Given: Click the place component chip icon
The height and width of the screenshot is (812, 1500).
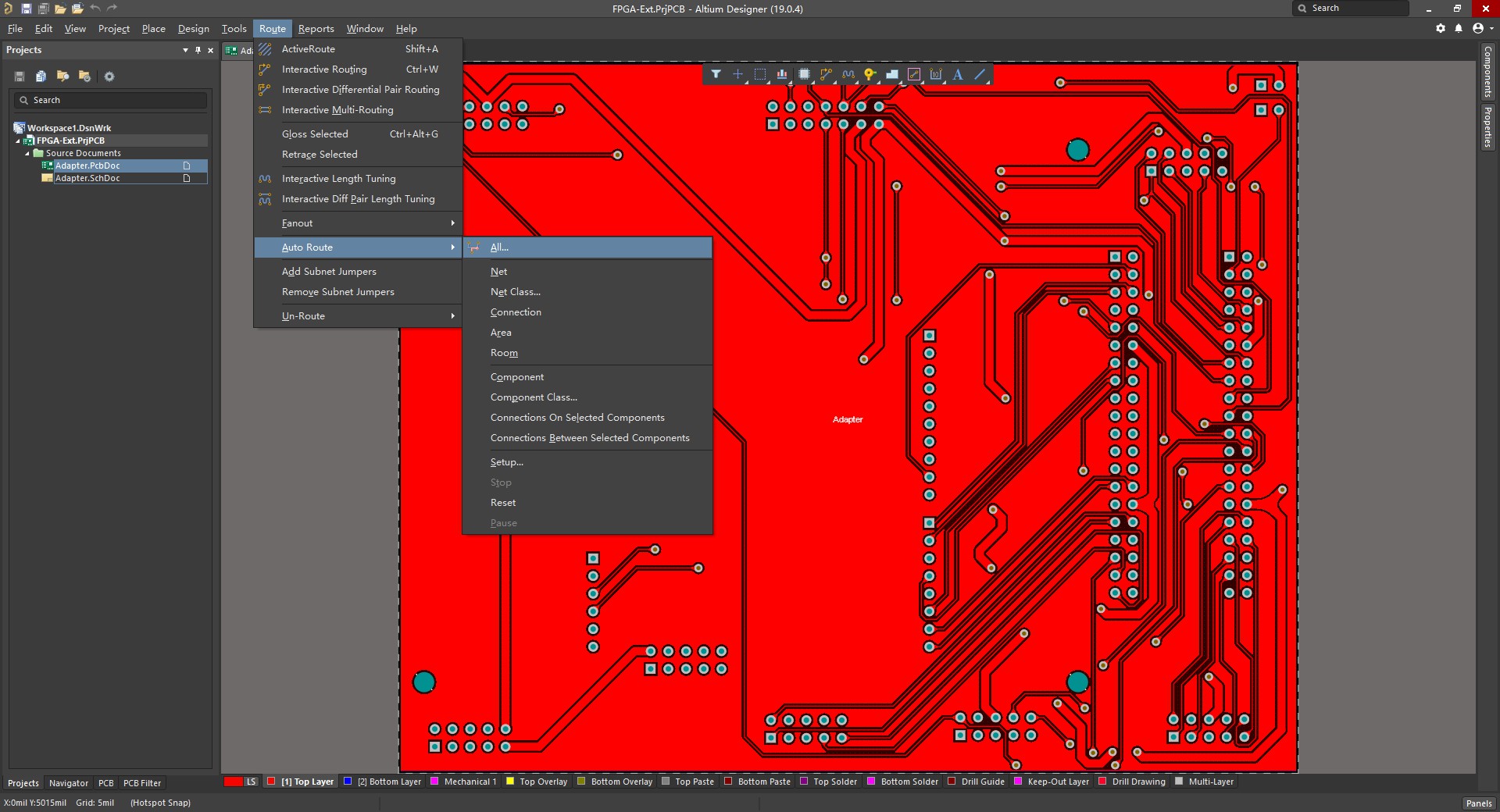Looking at the screenshot, I should [804, 75].
